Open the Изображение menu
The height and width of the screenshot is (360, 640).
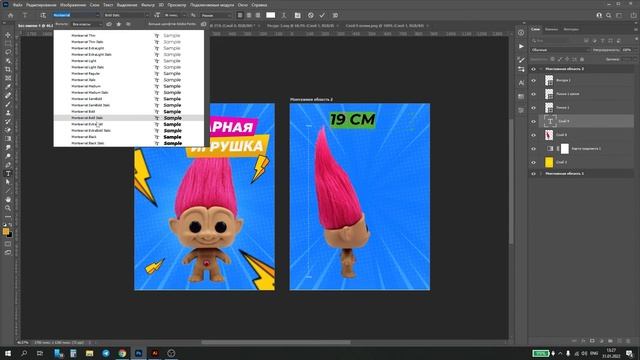click(73, 5)
